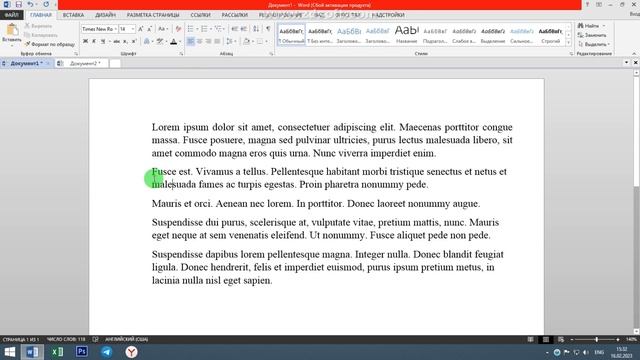The height and width of the screenshot is (360, 640).
Task: Click the Redo icon in quick access toolbar
Action: coord(46,4)
